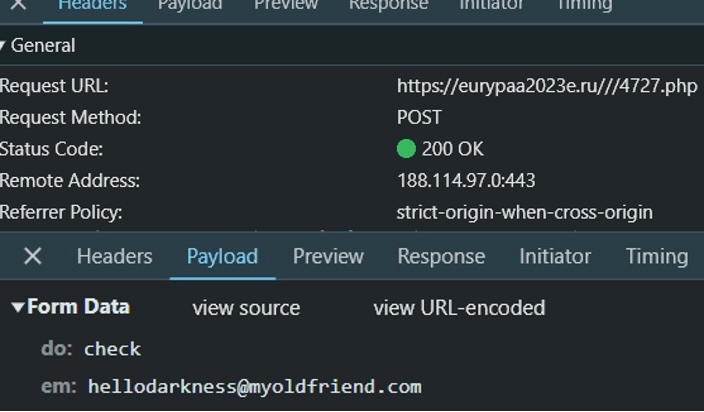Click the view source link
Image resolution: width=704 pixels, height=412 pixels.
tap(246, 308)
